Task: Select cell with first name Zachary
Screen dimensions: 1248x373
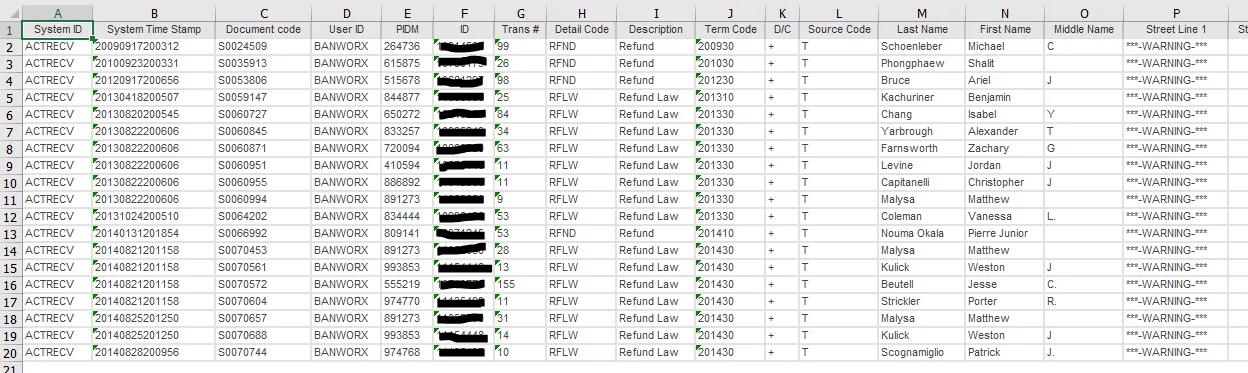Action: (x=1005, y=148)
